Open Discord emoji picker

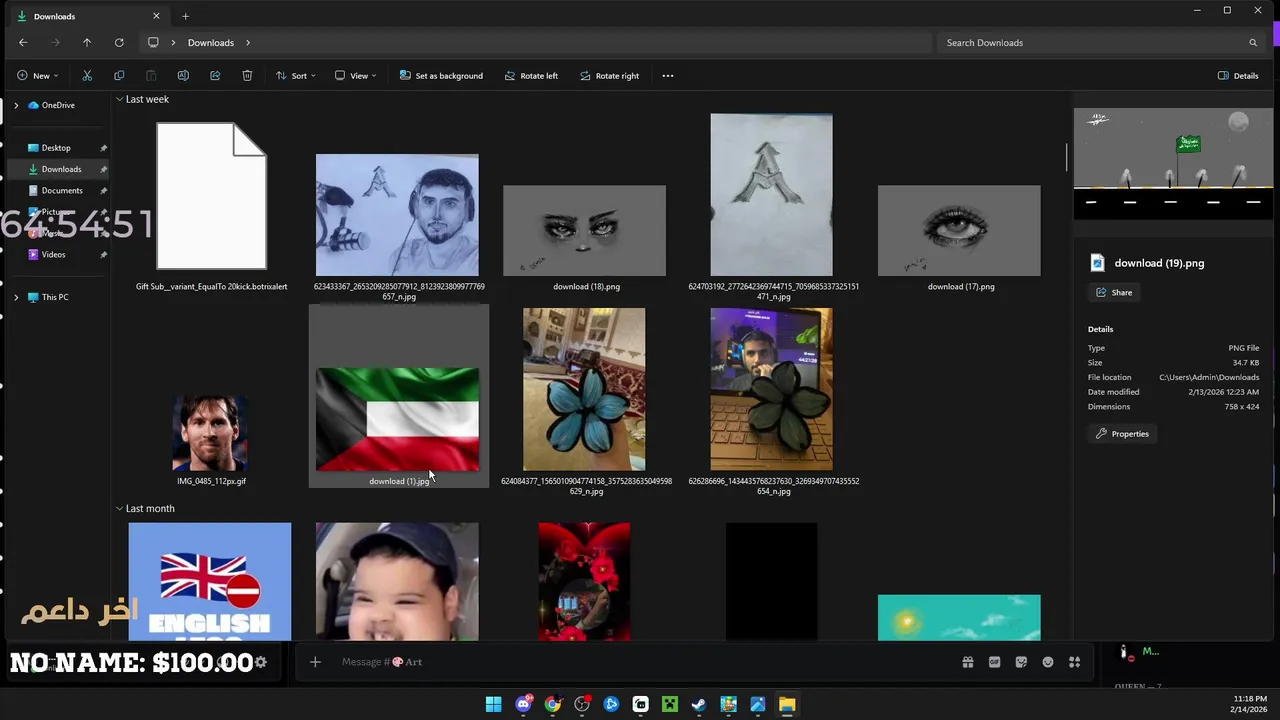(x=1048, y=662)
